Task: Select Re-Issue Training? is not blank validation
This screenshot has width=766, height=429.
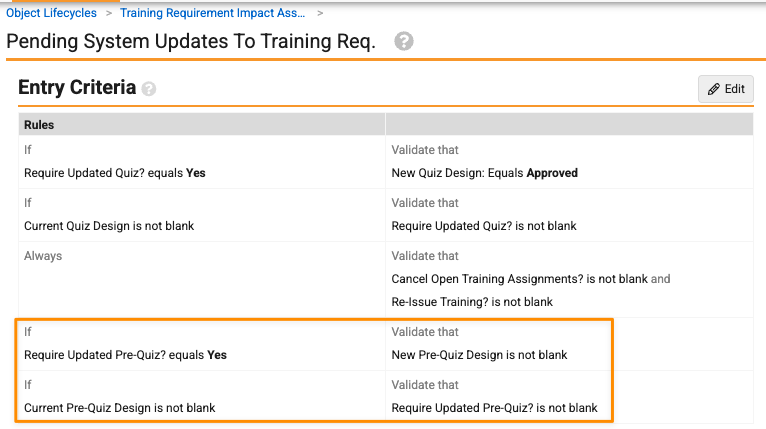Action: coord(472,302)
